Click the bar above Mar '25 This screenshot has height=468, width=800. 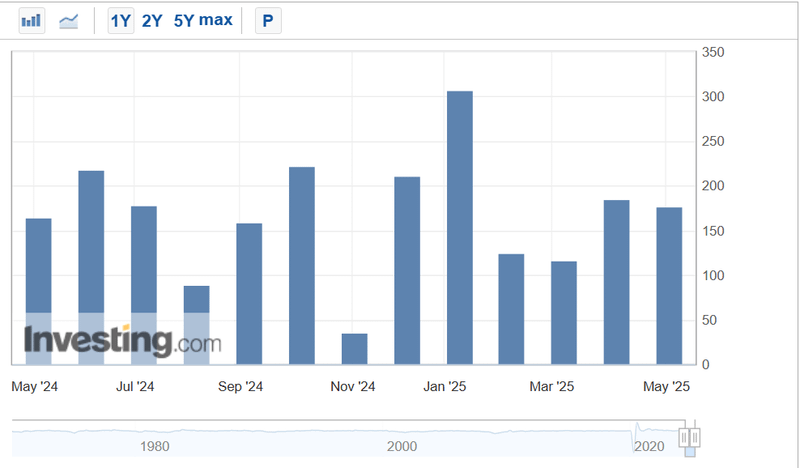click(x=564, y=313)
